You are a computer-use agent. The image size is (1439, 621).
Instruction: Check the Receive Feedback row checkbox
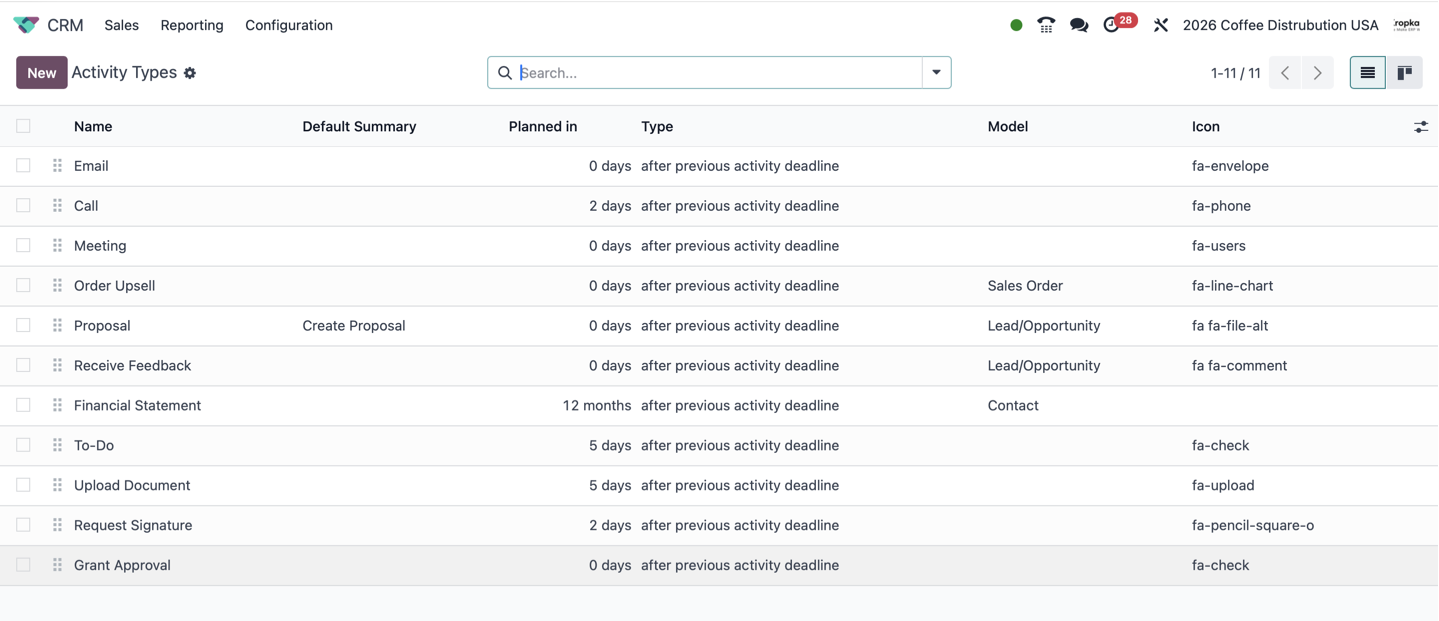[x=23, y=366]
